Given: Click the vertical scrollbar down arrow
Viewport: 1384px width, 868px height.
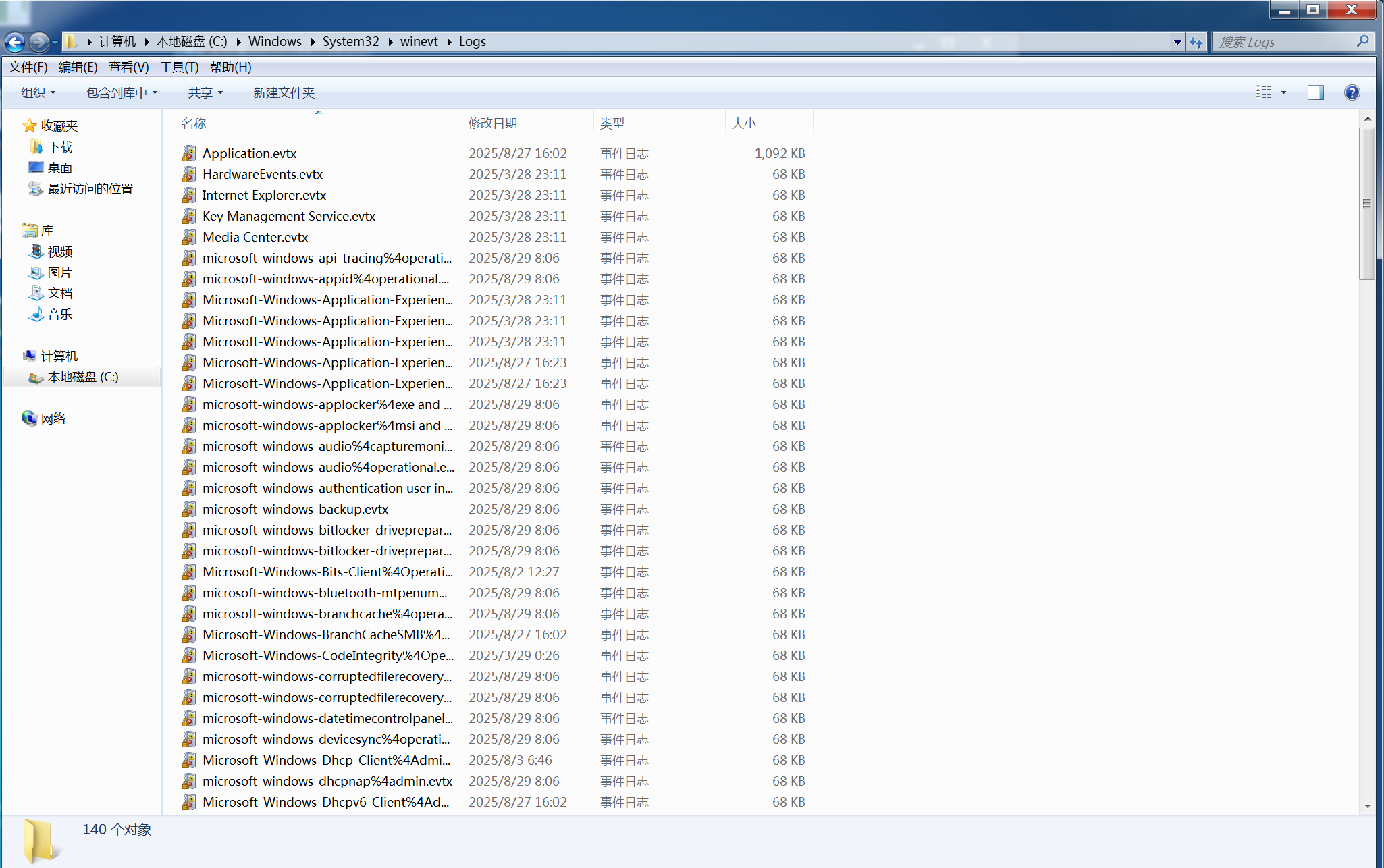Looking at the screenshot, I should pos(1367,805).
